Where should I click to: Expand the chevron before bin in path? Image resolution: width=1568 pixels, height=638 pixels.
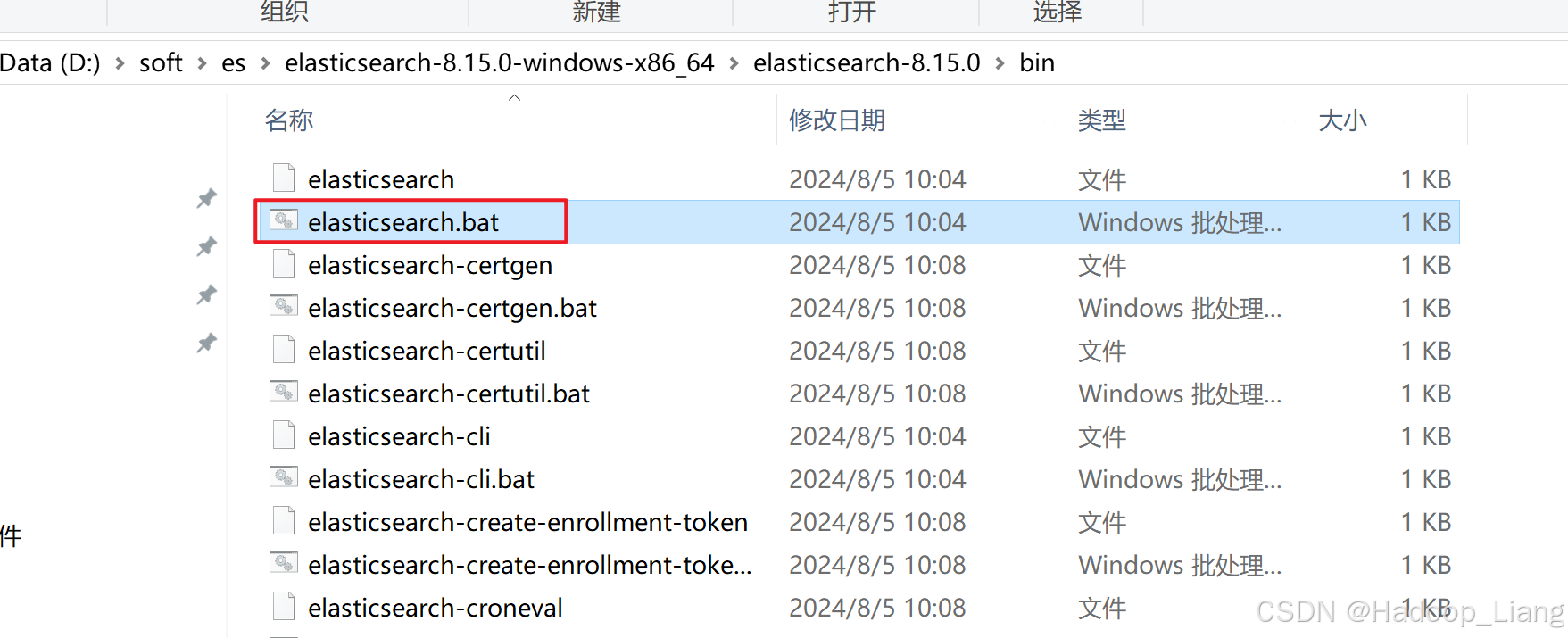[x=1000, y=63]
